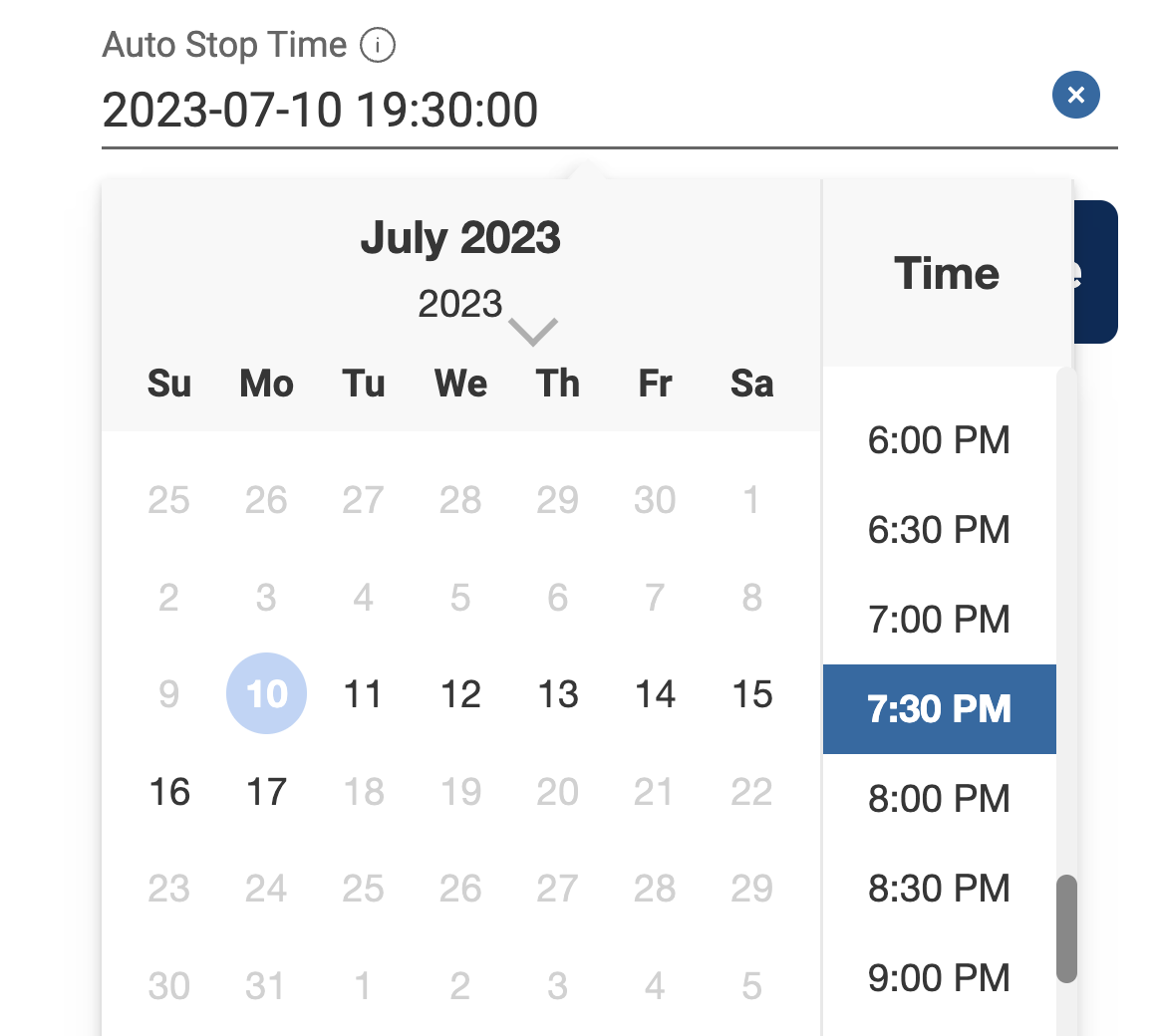Screen dimensions: 1156x1036
Task: Choose July 16 in the calendar
Action: tap(169, 792)
